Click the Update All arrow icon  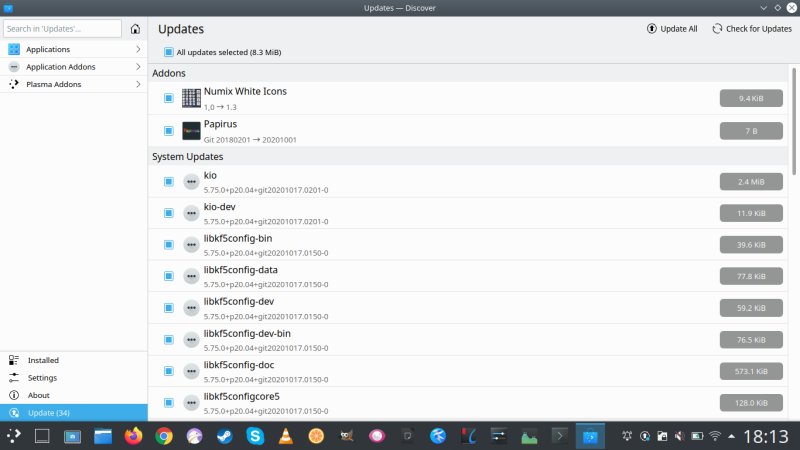[652, 29]
